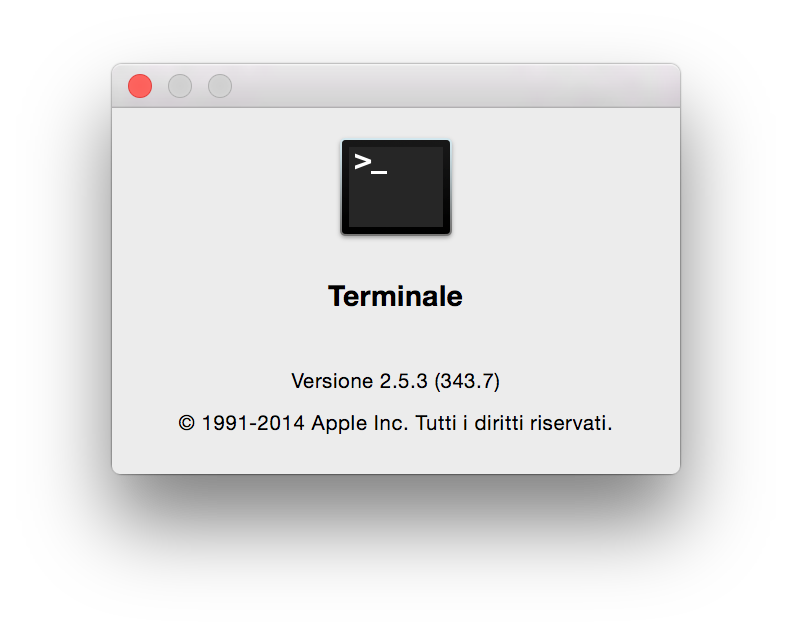Click the copyright symbol before 1991-2014
The width and height of the screenshot is (792, 634).
click(186, 423)
